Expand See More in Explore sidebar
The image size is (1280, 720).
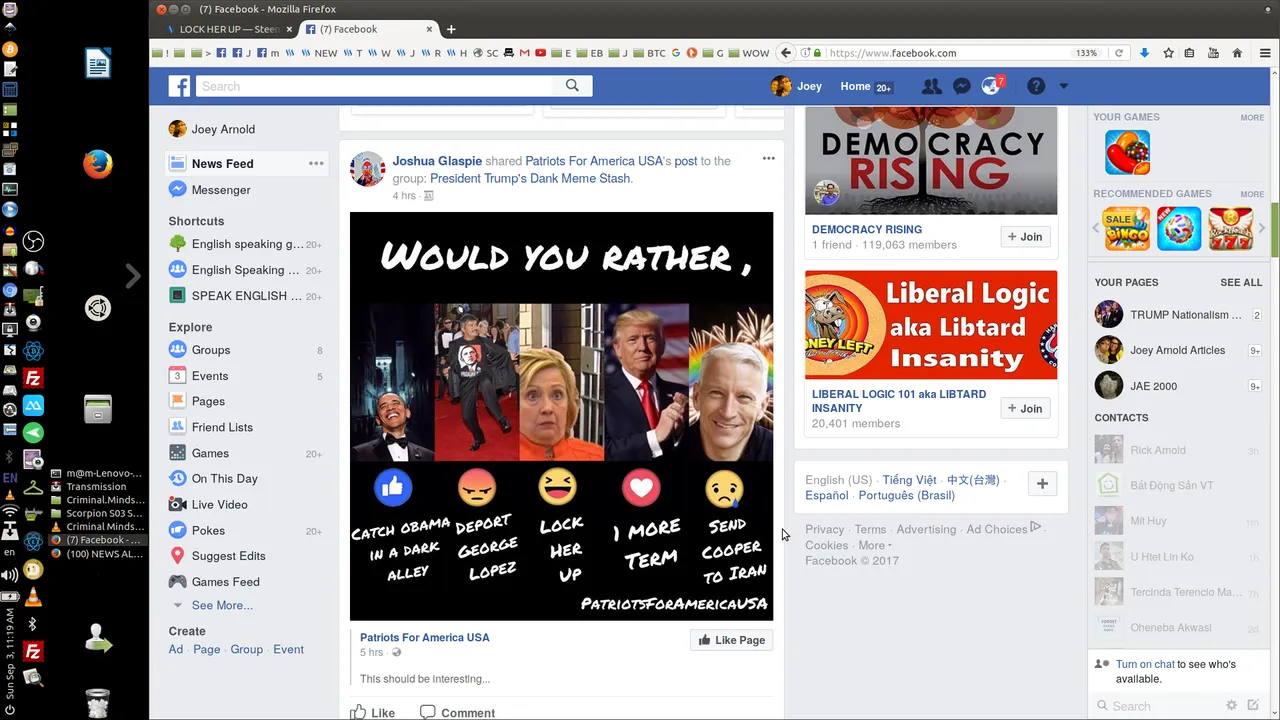coord(222,605)
